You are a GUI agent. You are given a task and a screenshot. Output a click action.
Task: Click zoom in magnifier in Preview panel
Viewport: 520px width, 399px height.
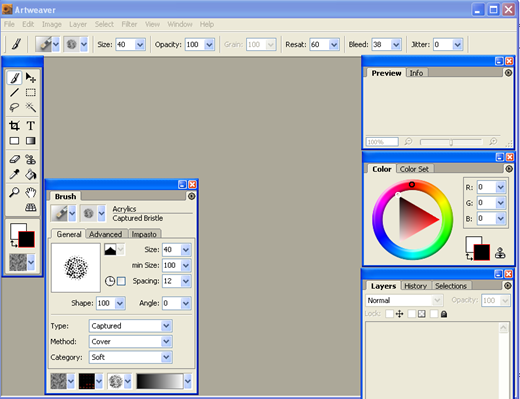coord(493,142)
